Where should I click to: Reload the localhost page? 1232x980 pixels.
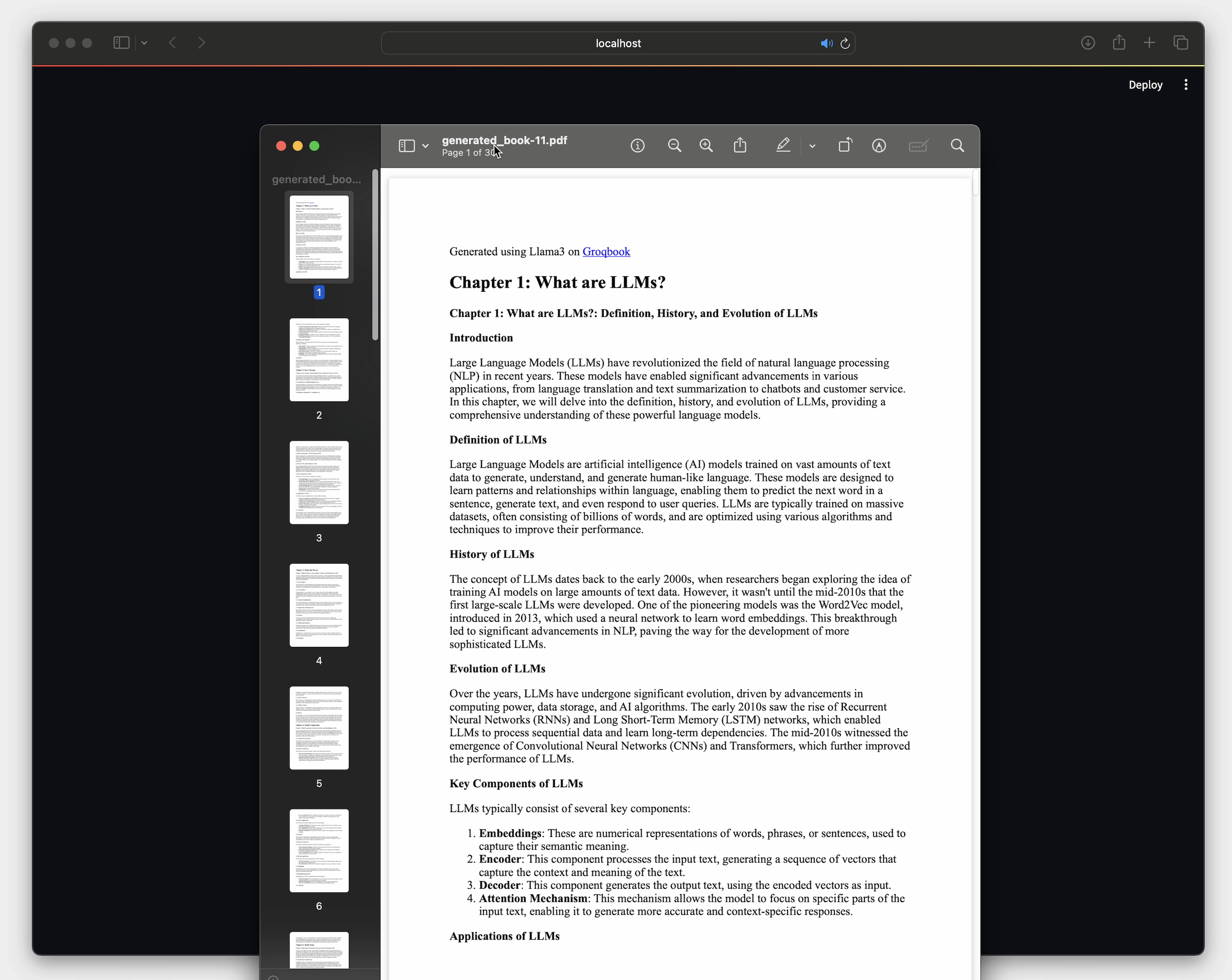845,43
